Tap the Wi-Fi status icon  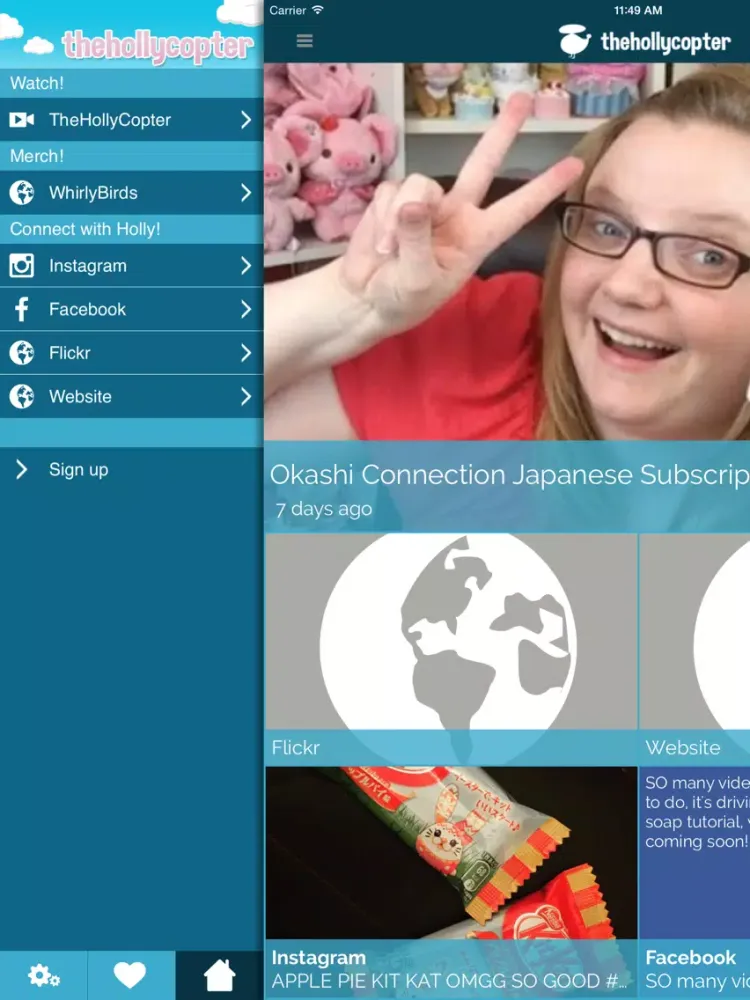318,10
